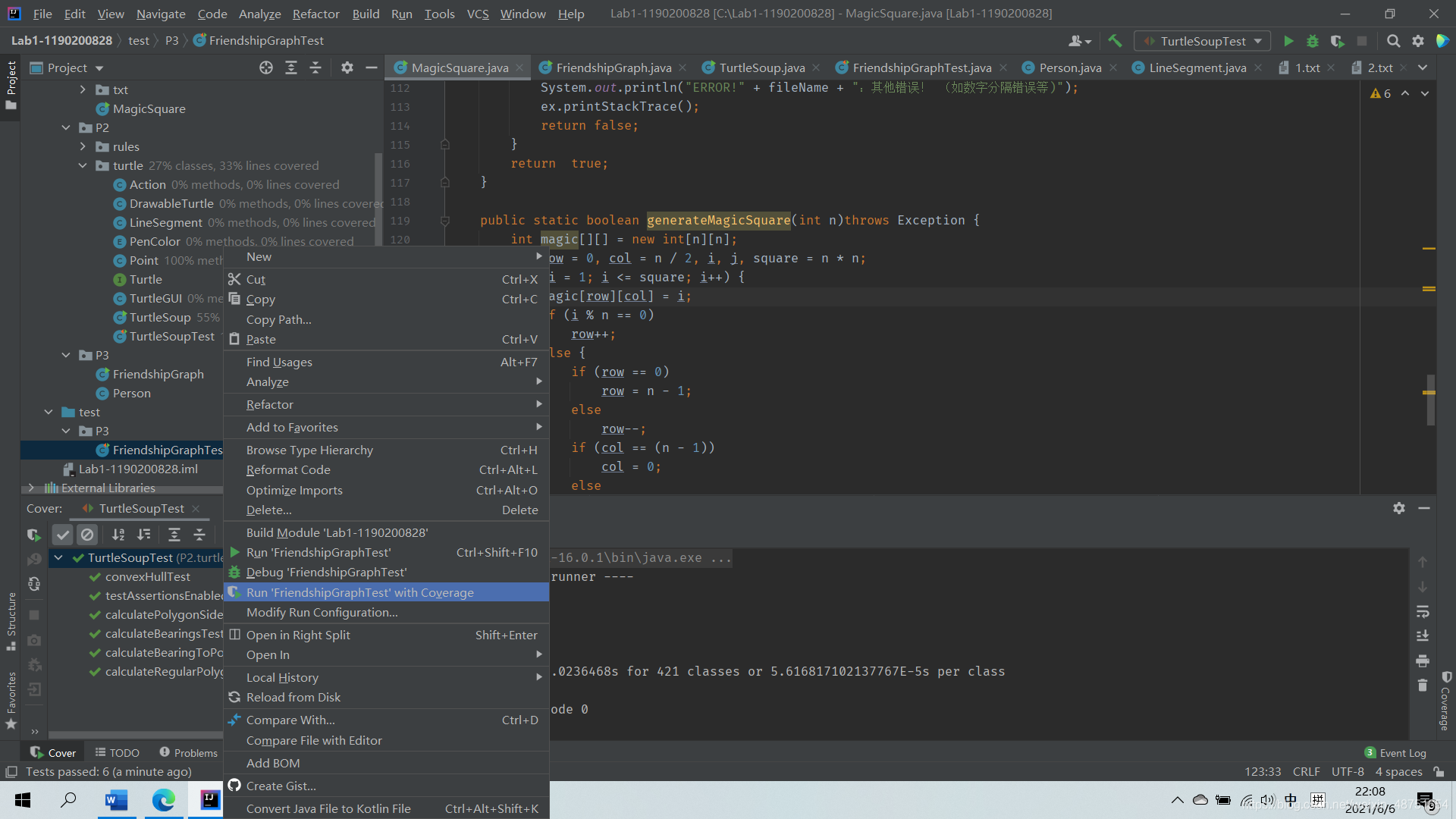Toggle show ignored tests icon
The image size is (1456, 819).
(87, 535)
